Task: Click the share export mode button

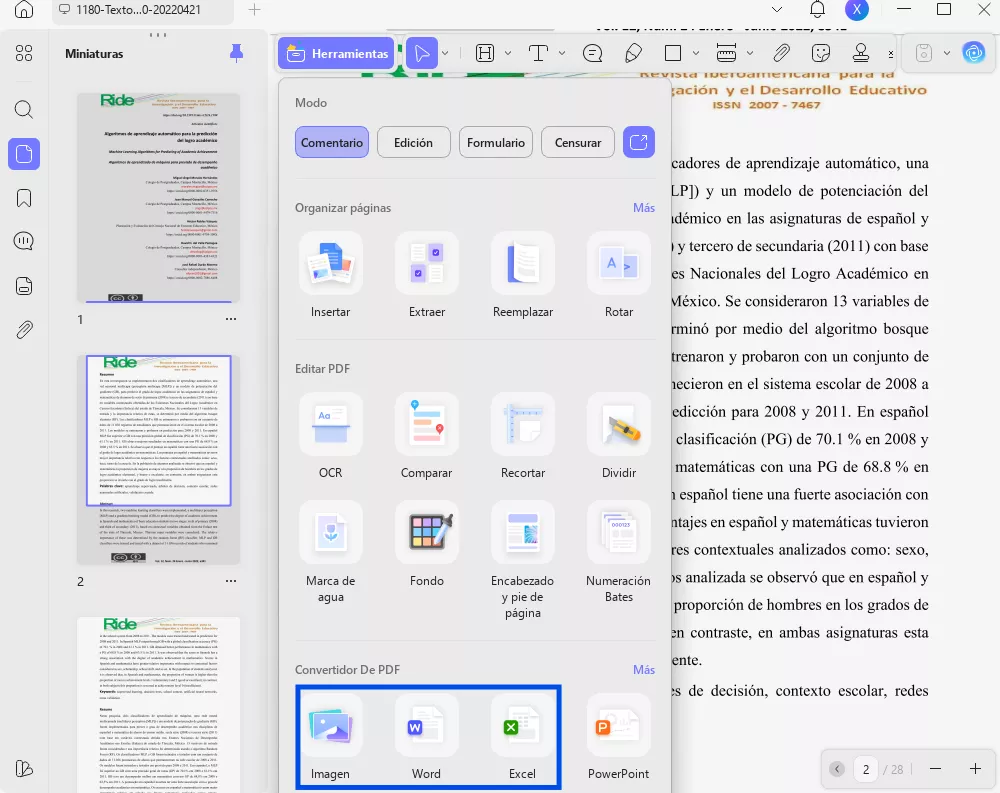Action: tap(639, 142)
